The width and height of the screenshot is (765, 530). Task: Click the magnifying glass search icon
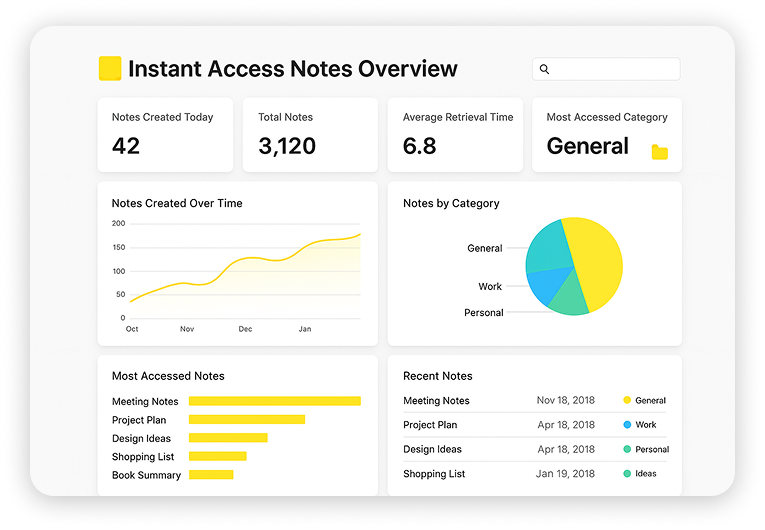point(545,69)
